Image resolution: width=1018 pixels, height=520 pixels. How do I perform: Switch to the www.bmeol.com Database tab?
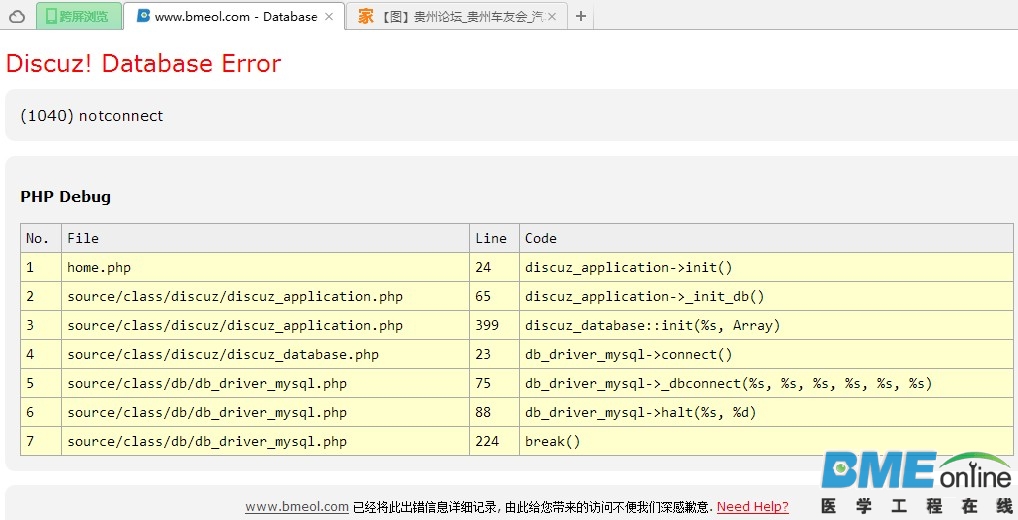234,16
